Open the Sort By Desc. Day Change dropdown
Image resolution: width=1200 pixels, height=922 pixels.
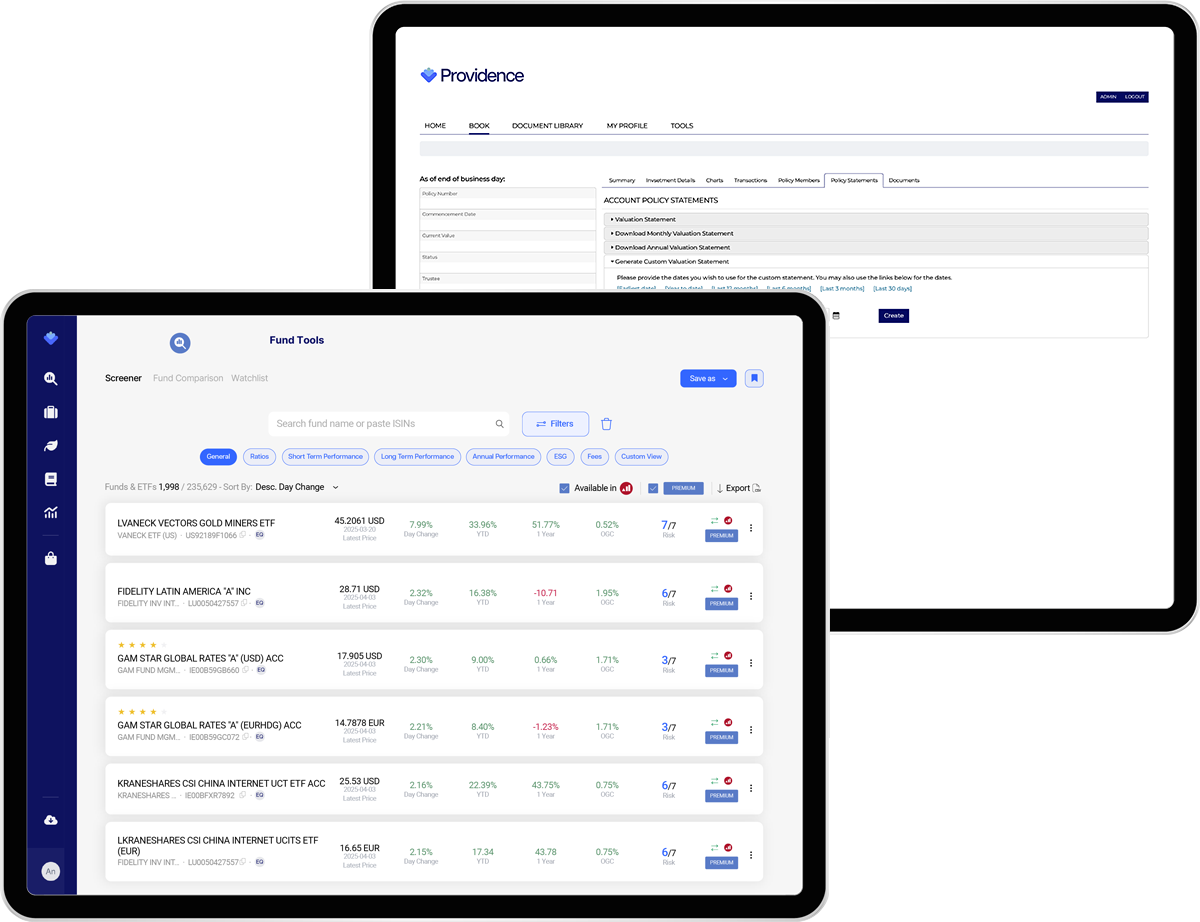tap(297, 487)
